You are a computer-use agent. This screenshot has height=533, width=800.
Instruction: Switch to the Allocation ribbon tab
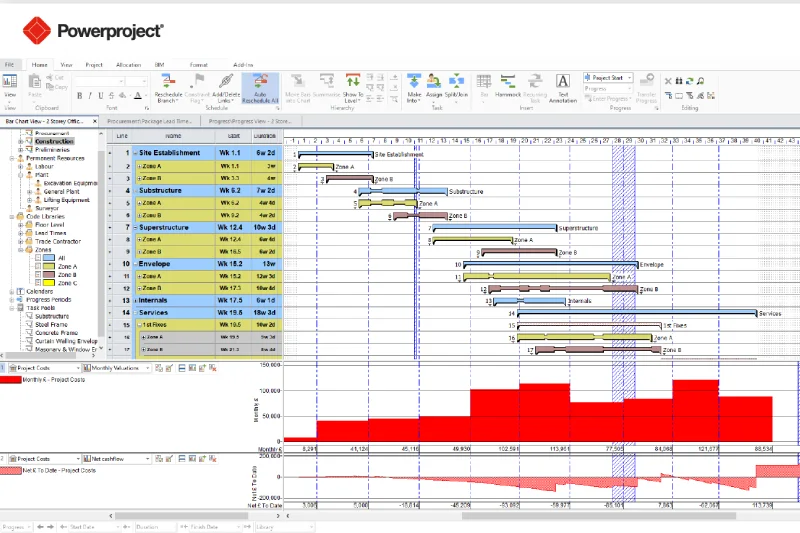point(129,65)
